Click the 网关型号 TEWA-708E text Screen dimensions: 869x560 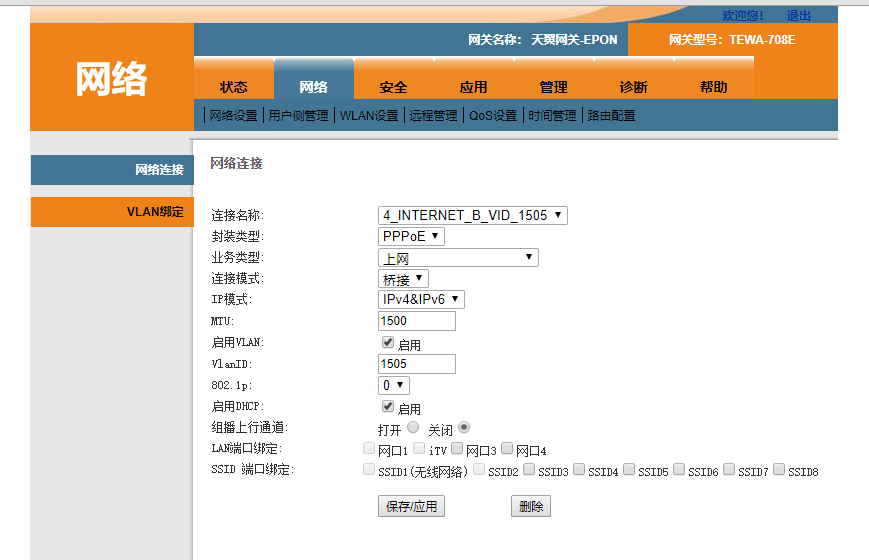pos(732,40)
